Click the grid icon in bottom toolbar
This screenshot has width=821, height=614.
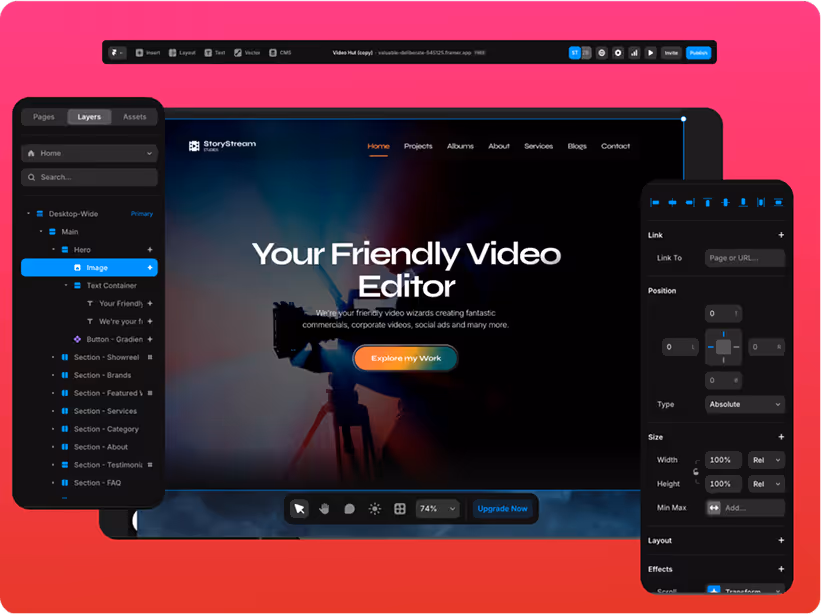click(x=400, y=509)
